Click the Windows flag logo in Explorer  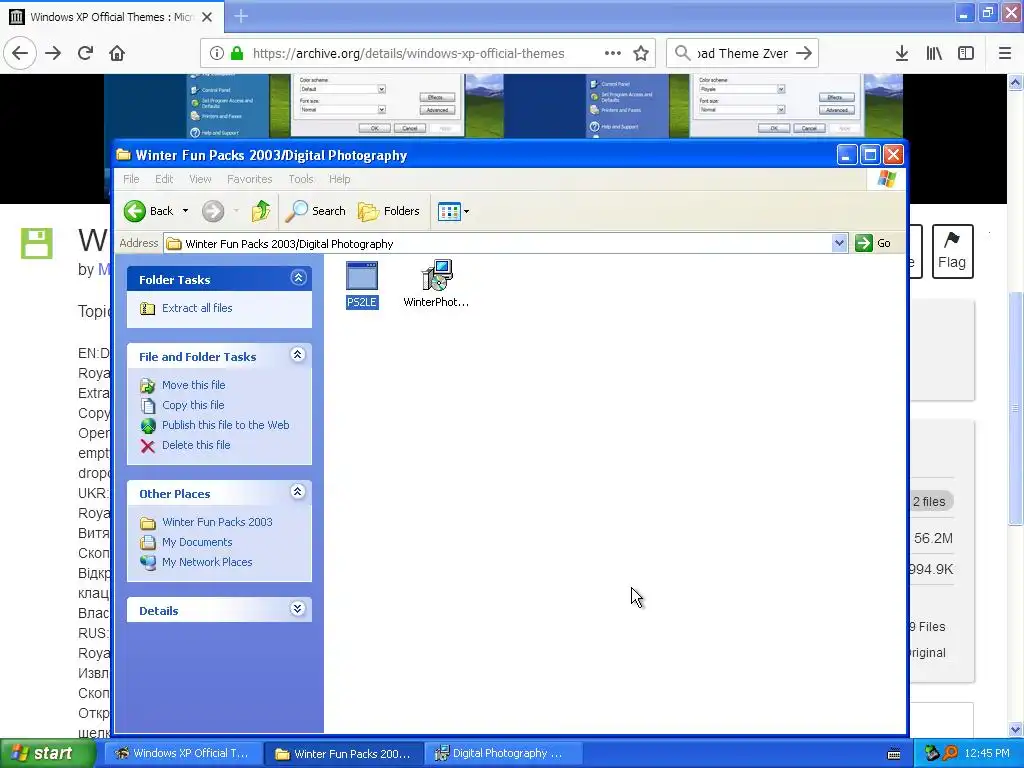(x=887, y=178)
